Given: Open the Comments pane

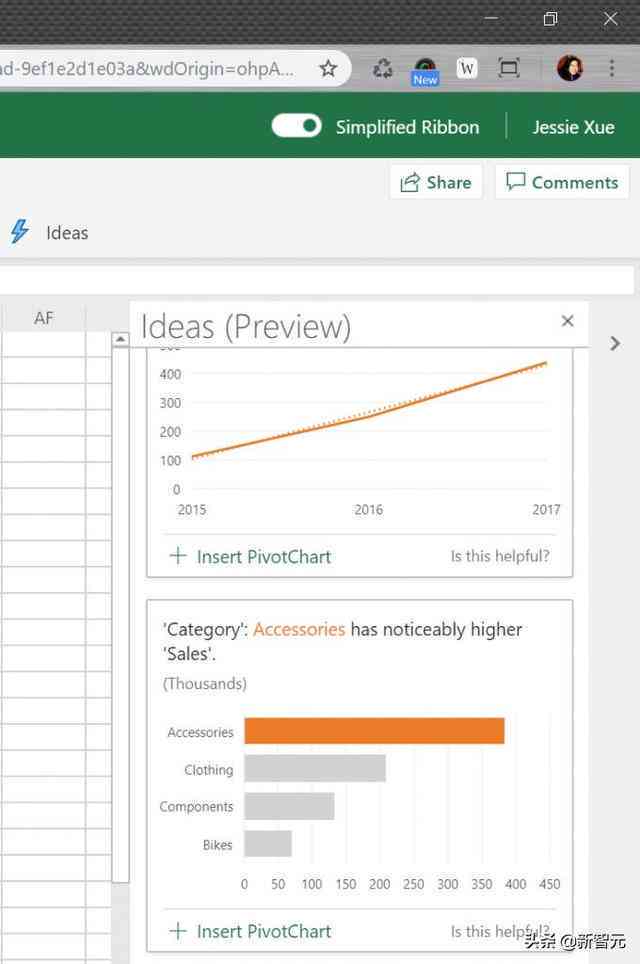Looking at the screenshot, I should point(562,183).
